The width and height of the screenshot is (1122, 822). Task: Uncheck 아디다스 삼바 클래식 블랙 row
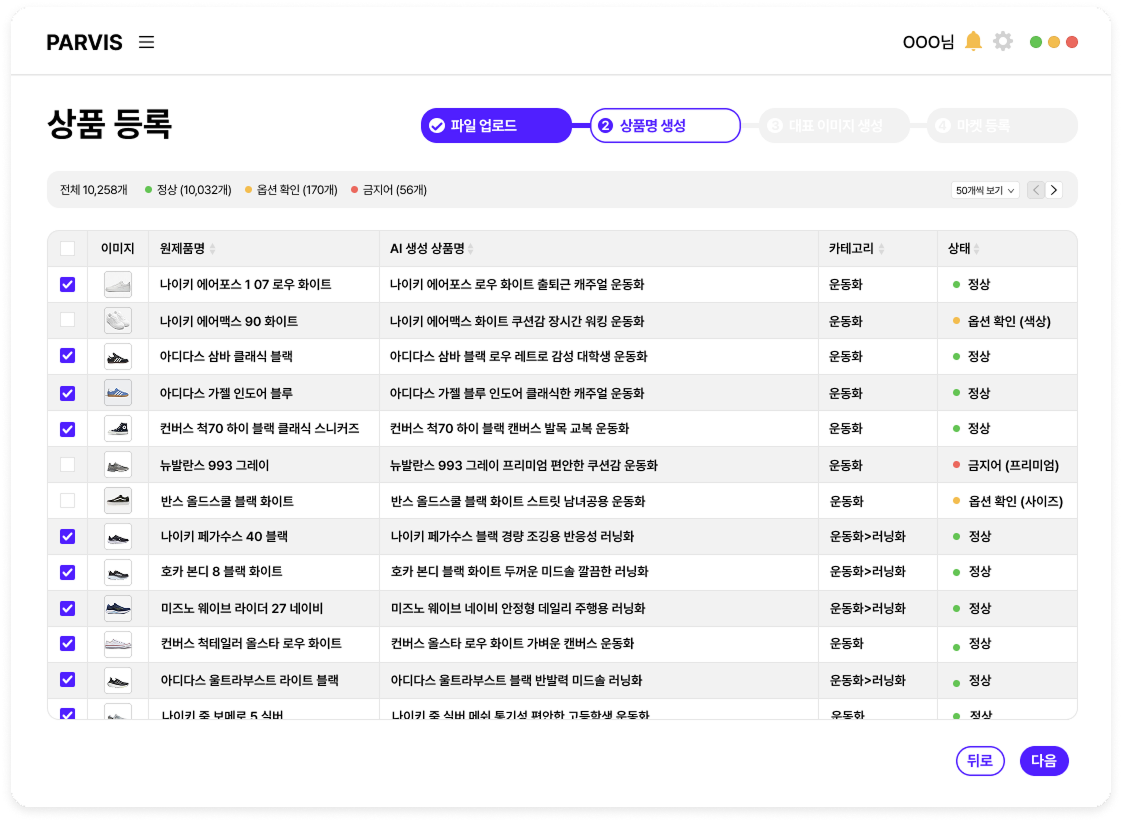[x=67, y=356]
